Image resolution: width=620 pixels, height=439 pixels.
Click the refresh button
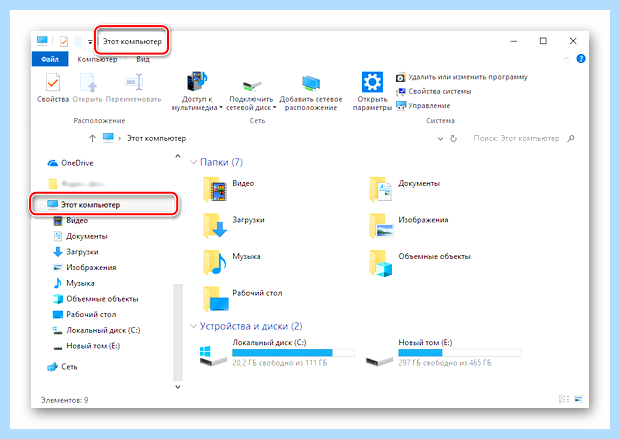pyautogui.click(x=454, y=138)
